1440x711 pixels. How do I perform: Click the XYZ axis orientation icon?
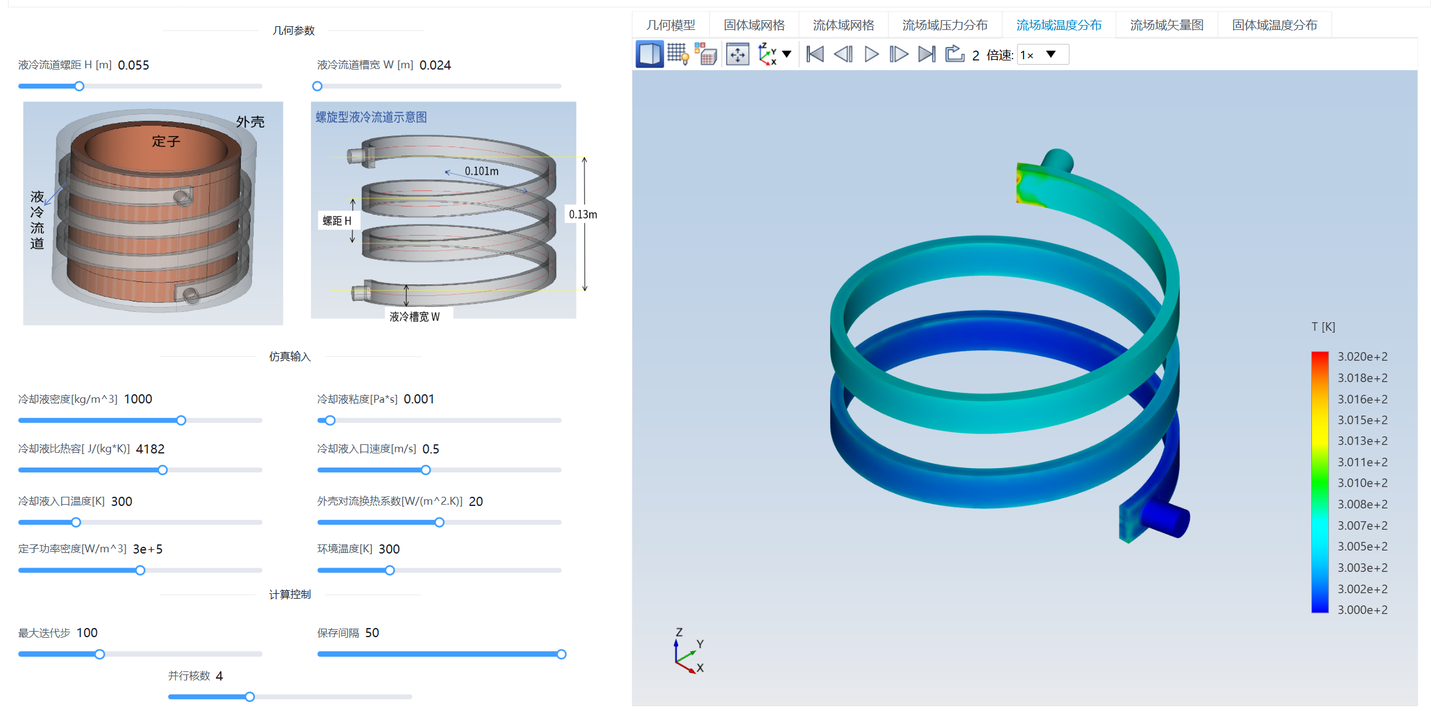point(767,54)
